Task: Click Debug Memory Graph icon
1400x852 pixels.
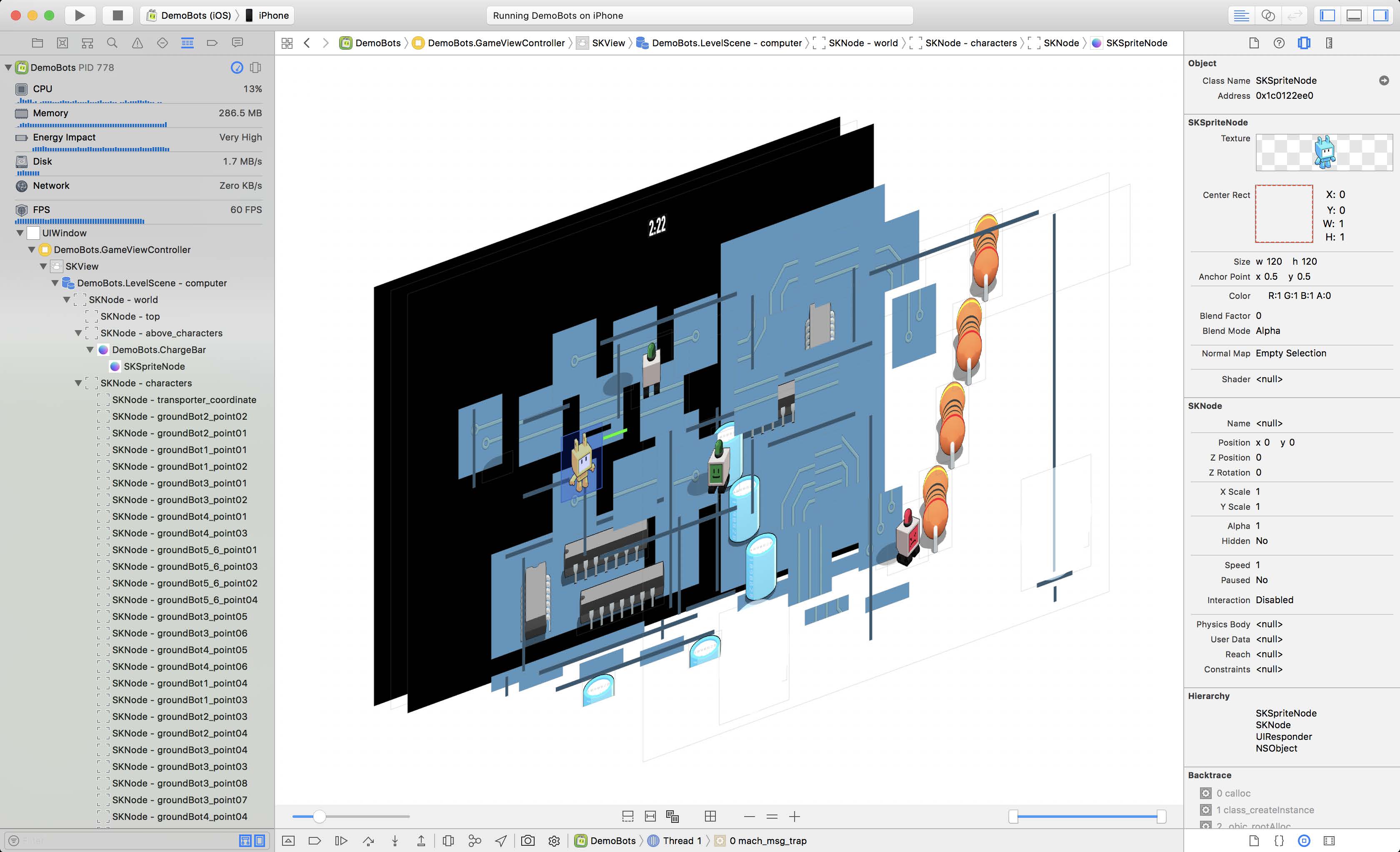Action: click(475, 841)
